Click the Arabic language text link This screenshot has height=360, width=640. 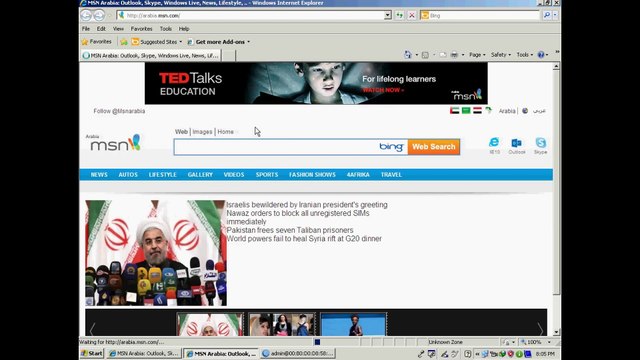click(x=539, y=111)
